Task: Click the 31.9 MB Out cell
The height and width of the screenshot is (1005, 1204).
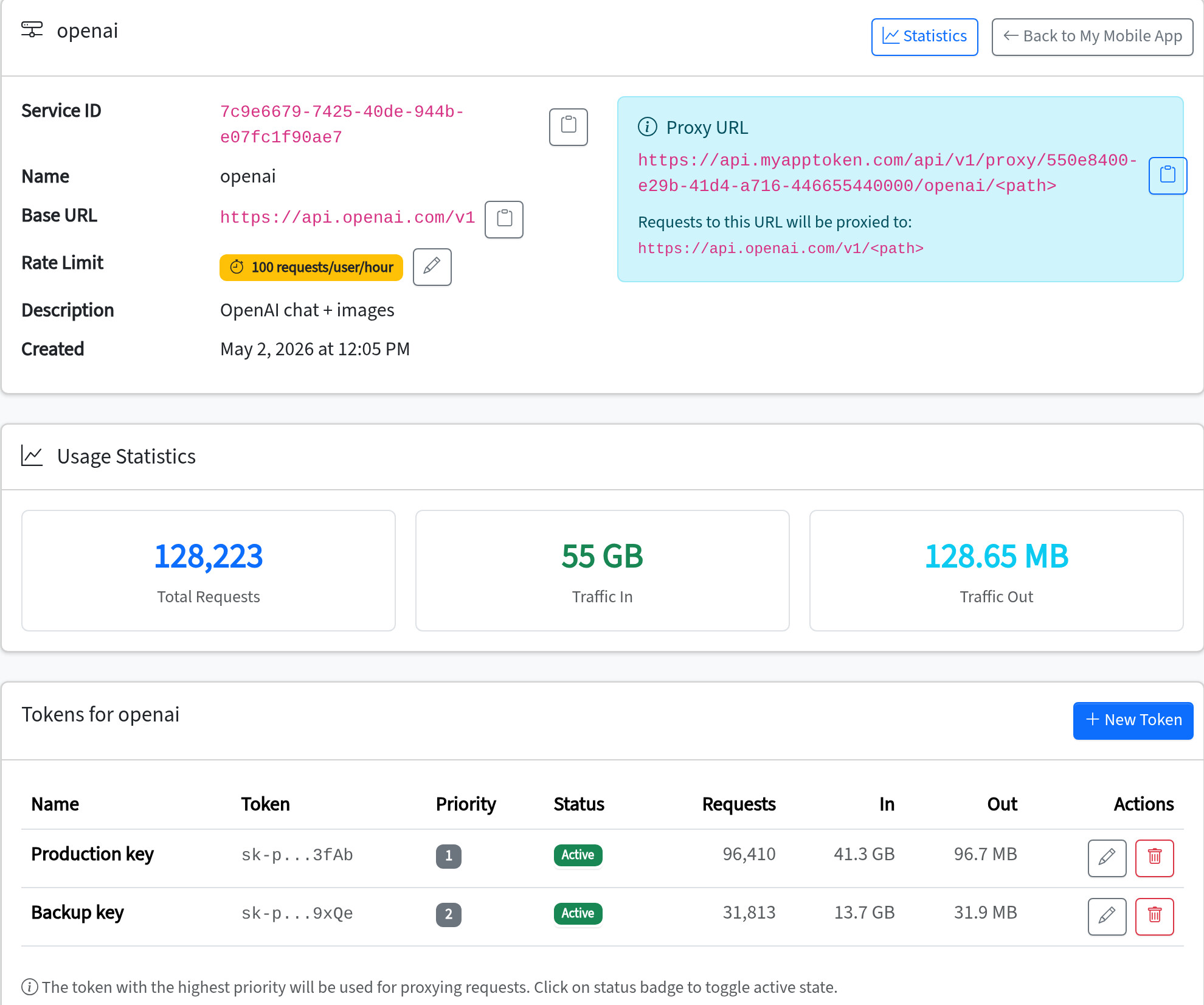Action: pos(985,913)
